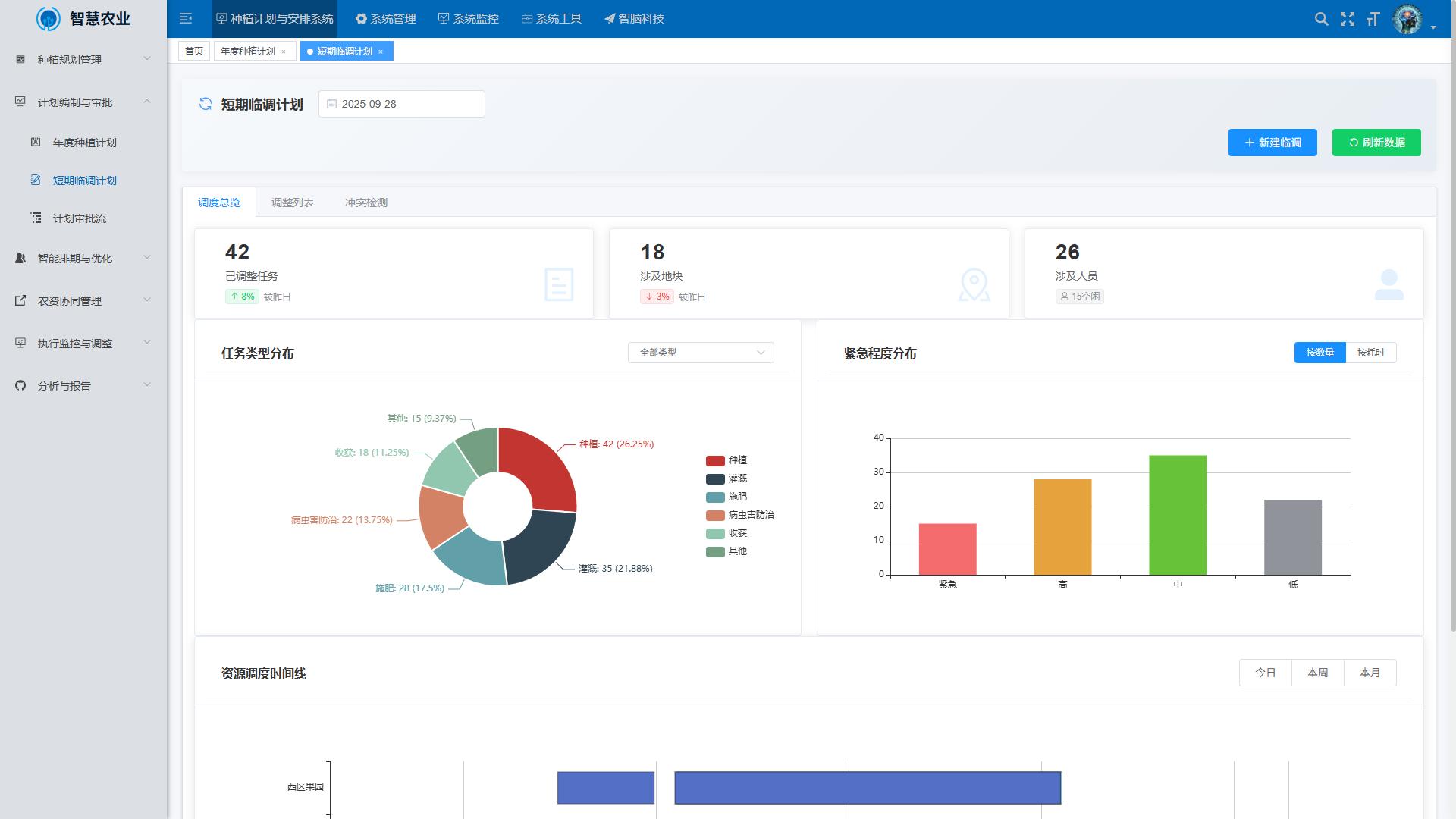Click the user avatar in header

(1407, 19)
